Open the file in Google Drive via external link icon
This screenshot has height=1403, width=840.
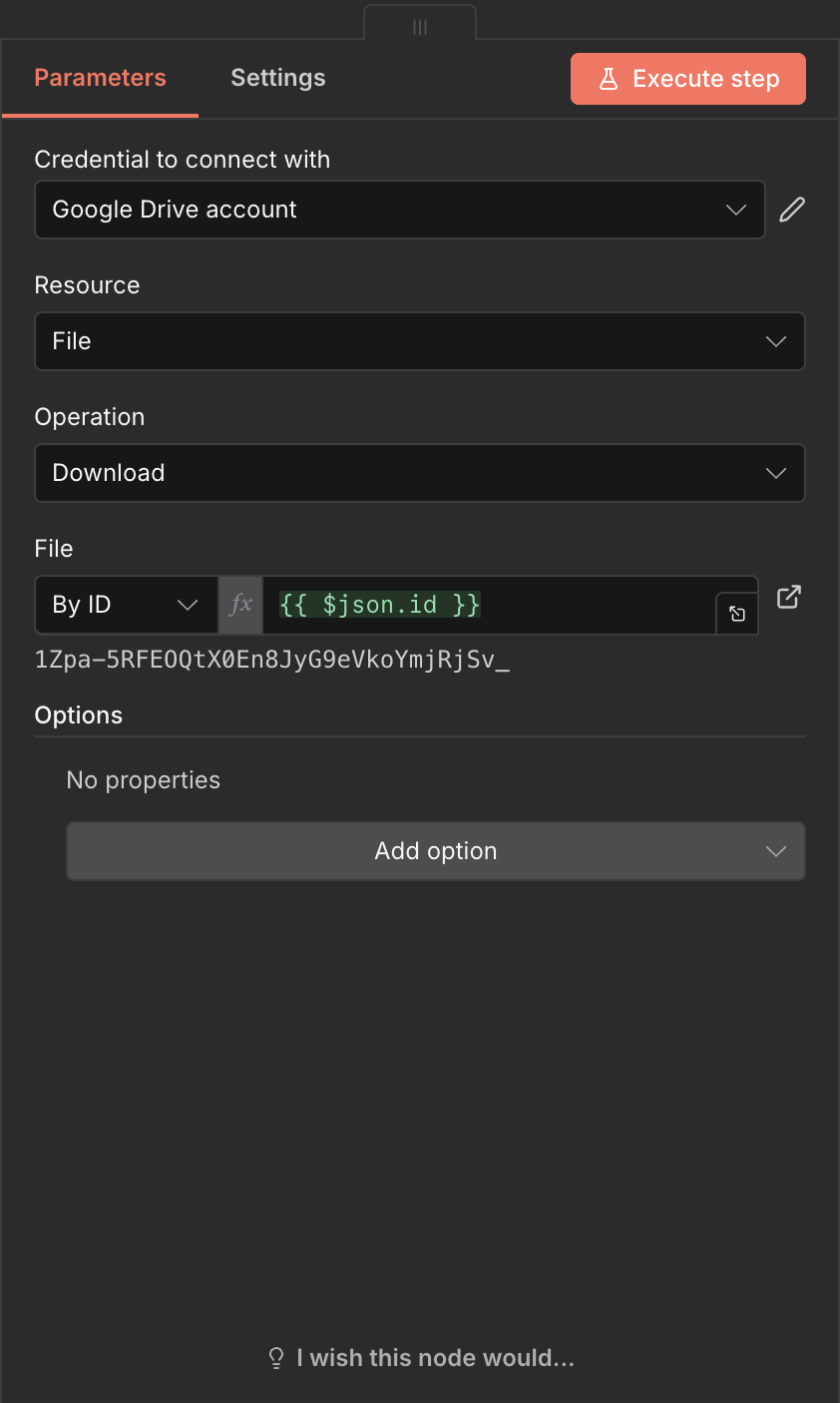[x=788, y=597]
